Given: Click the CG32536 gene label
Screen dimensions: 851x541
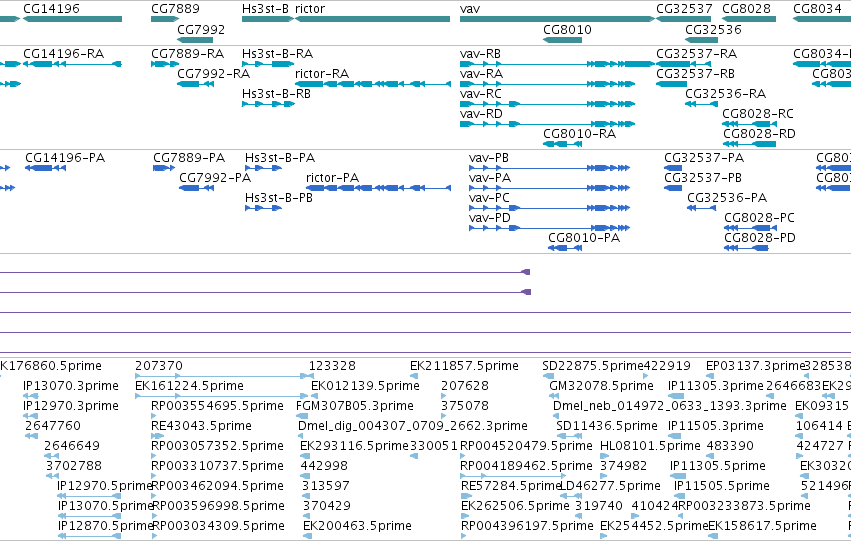Looking at the screenshot, I should tap(713, 29).
